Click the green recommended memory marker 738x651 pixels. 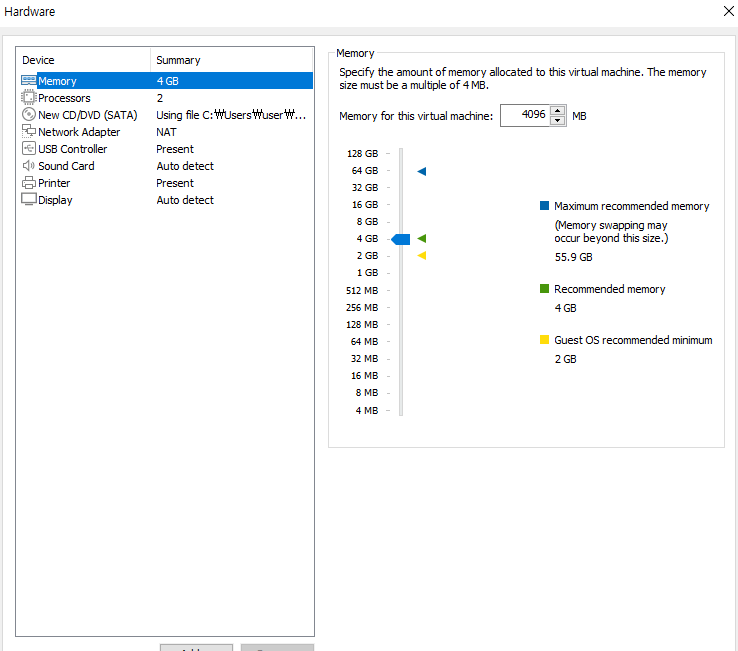[x=422, y=239]
